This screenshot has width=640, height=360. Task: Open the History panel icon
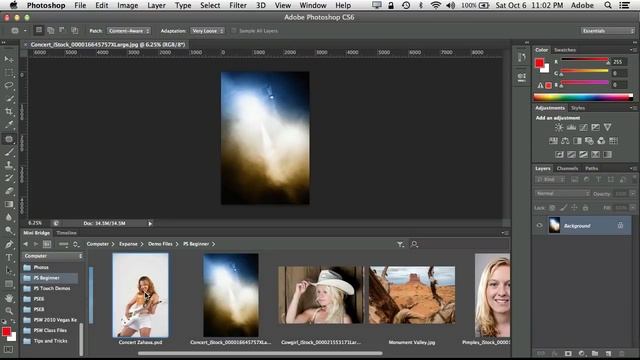[521, 57]
